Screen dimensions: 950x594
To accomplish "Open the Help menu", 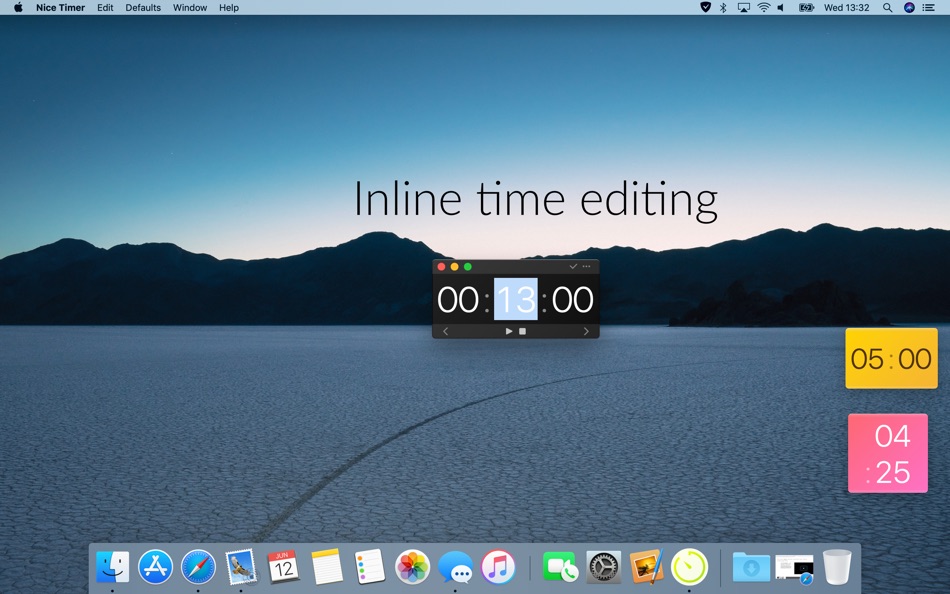I will click(x=229, y=8).
